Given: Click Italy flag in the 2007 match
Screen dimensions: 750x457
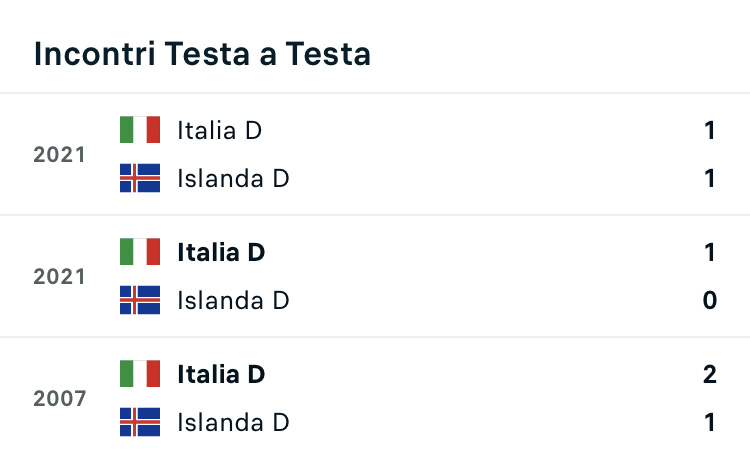Looking at the screenshot, I should point(140,374).
